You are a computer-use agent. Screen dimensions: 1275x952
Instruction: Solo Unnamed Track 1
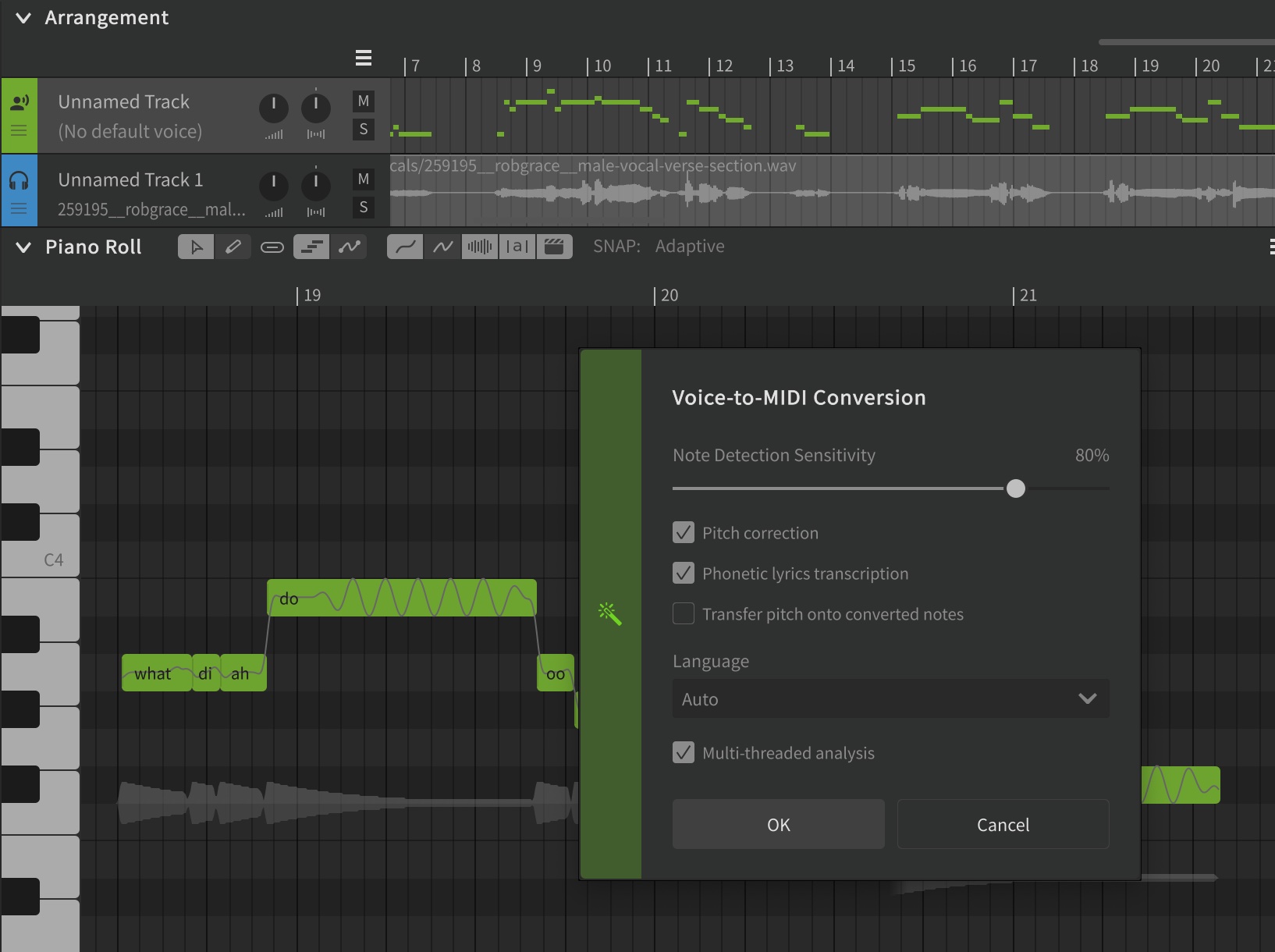(363, 208)
